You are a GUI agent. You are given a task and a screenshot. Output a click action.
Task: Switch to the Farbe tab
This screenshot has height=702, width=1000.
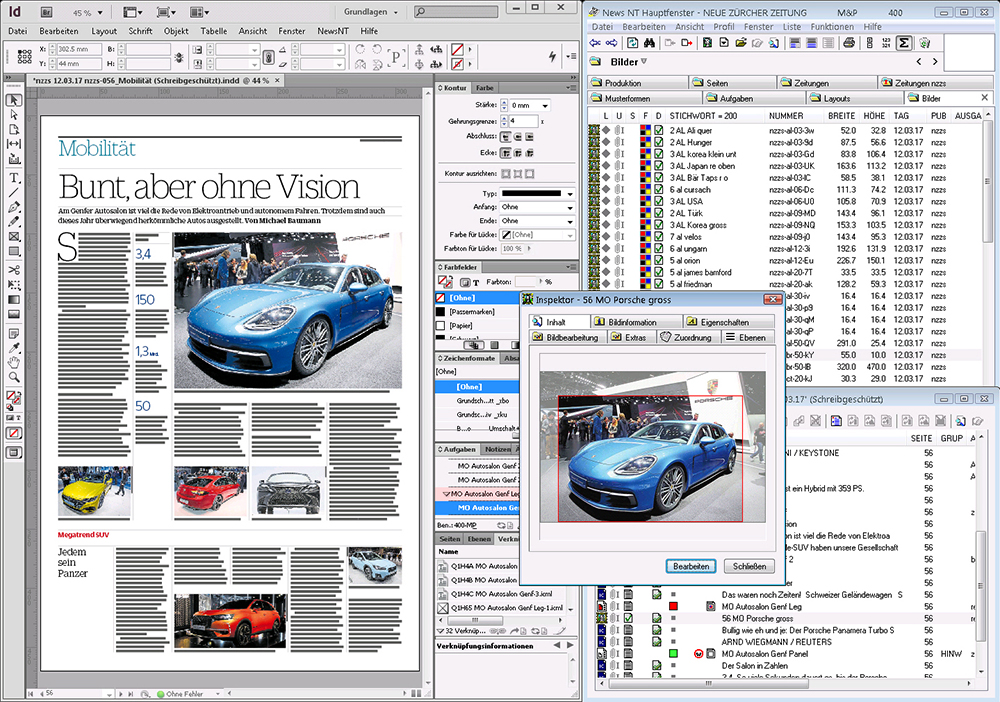click(485, 88)
